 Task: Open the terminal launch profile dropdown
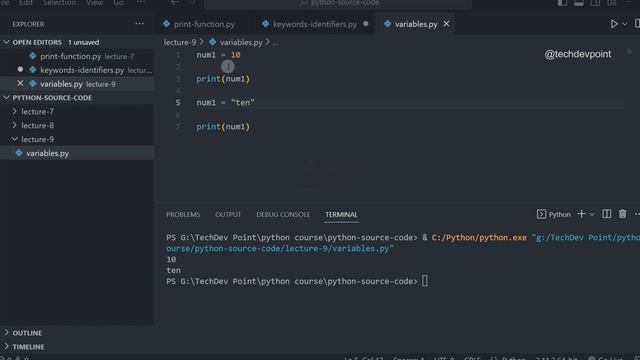(x=592, y=214)
